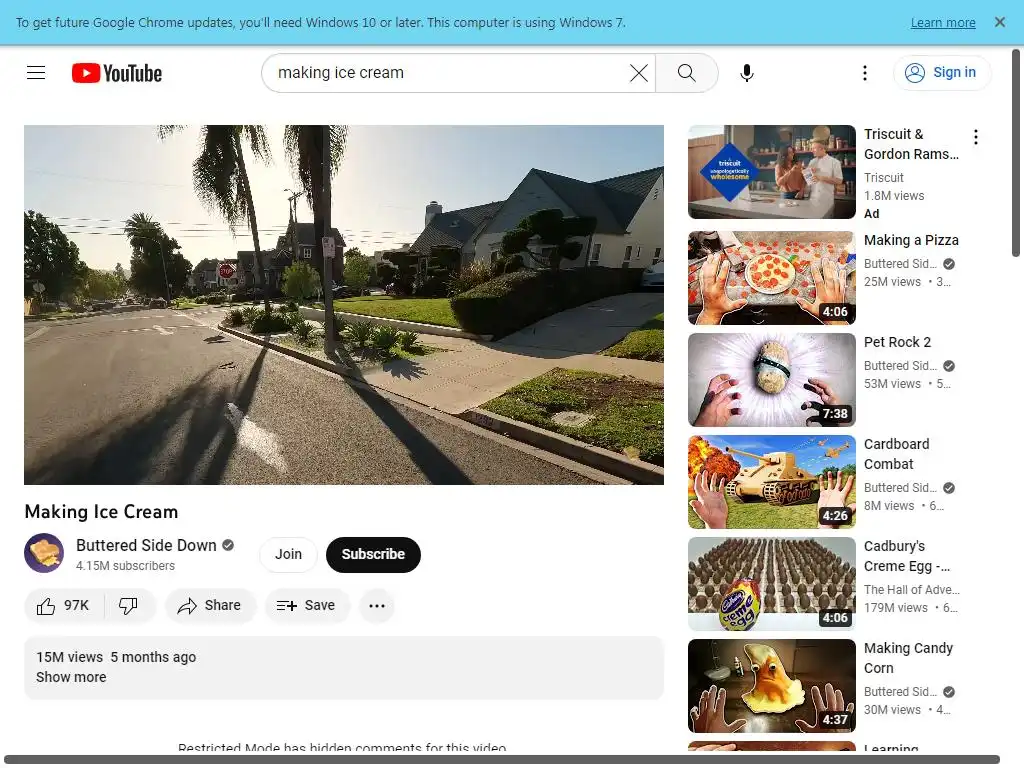The height and width of the screenshot is (768, 1024).
Task: Click the Join button
Action: click(x=288, y=554)
